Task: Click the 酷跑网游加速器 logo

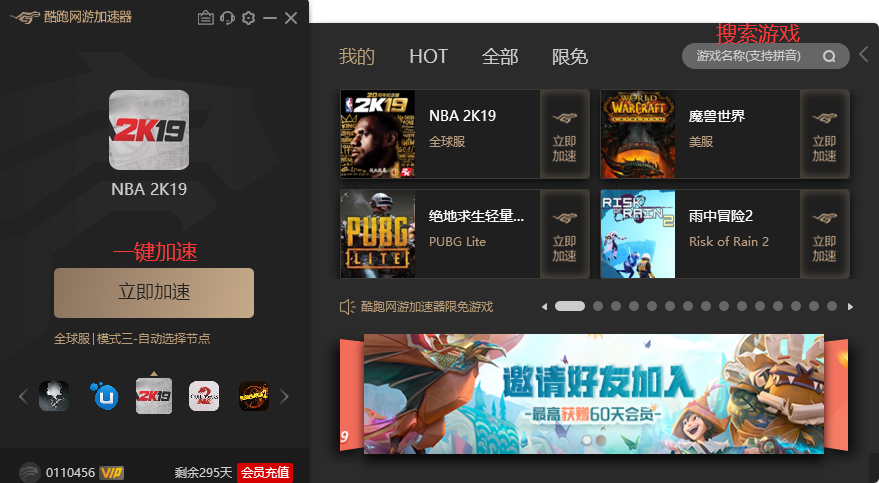Action: tap(71, 17)
